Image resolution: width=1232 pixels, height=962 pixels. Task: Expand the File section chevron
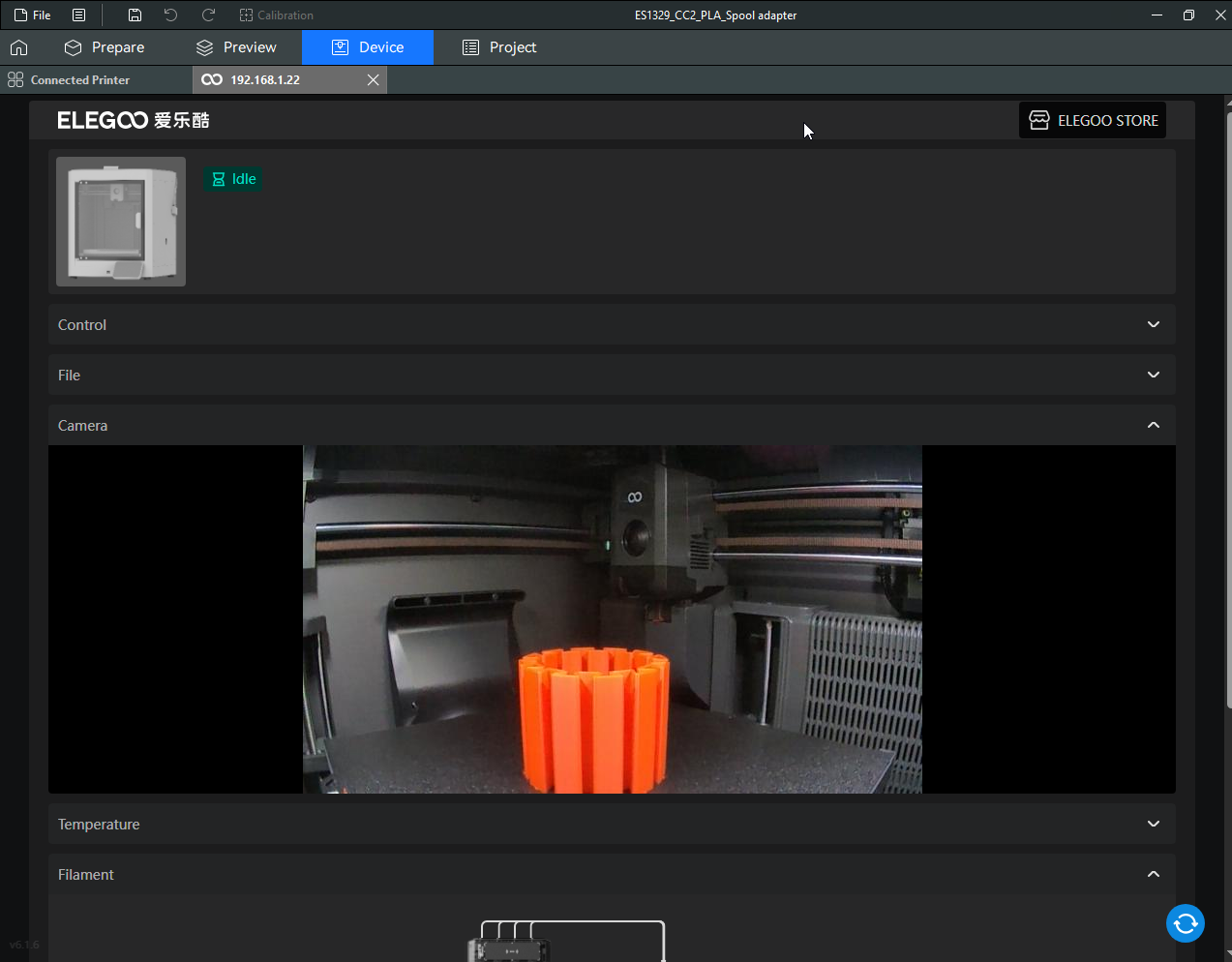click(1153, 375)
